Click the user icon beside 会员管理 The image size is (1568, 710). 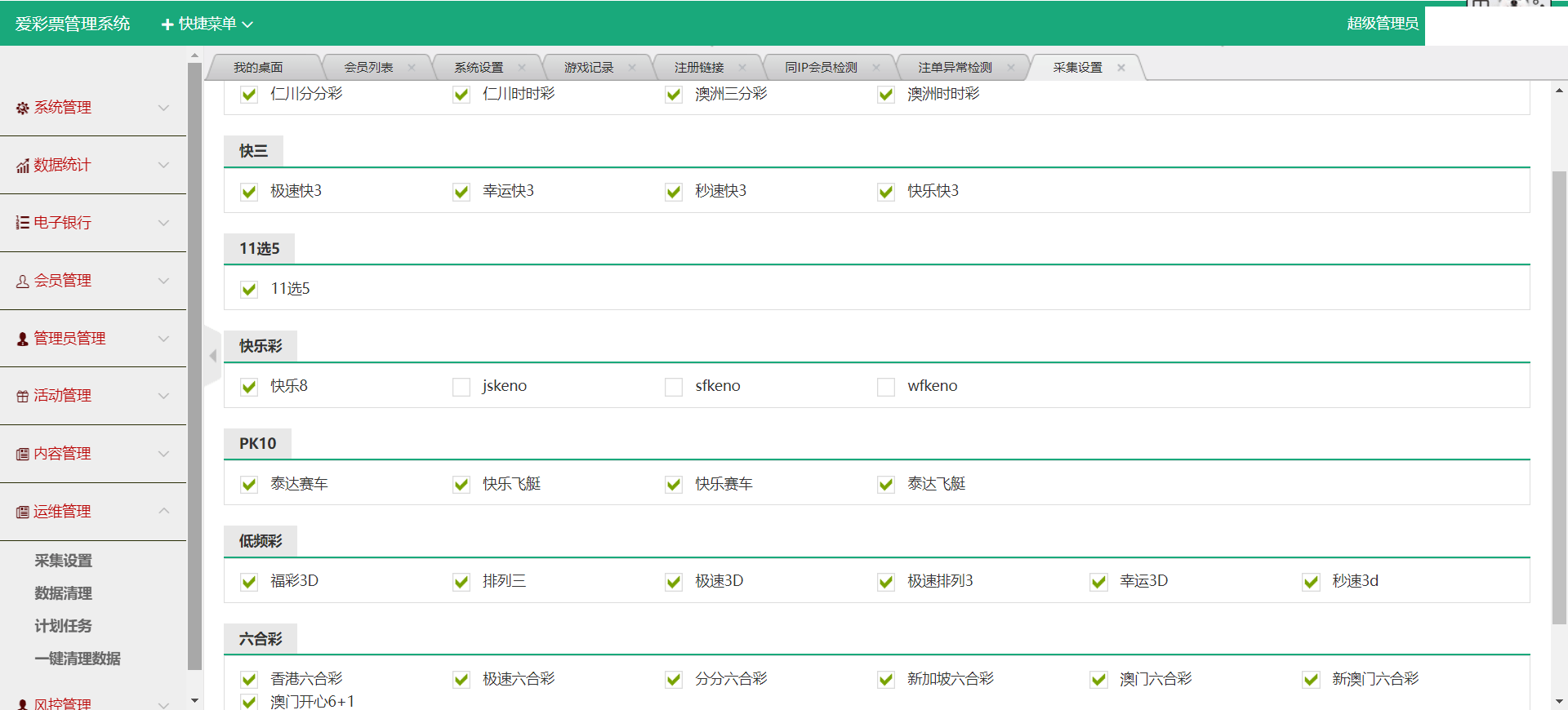[22, 281]
